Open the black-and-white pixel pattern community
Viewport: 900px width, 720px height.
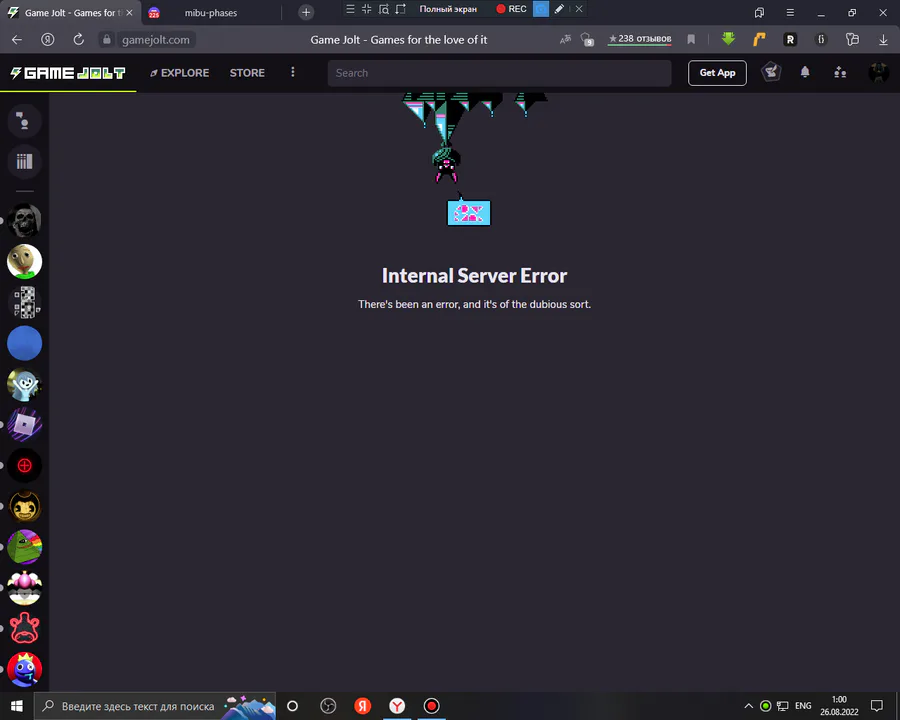(x=25, y=302)
